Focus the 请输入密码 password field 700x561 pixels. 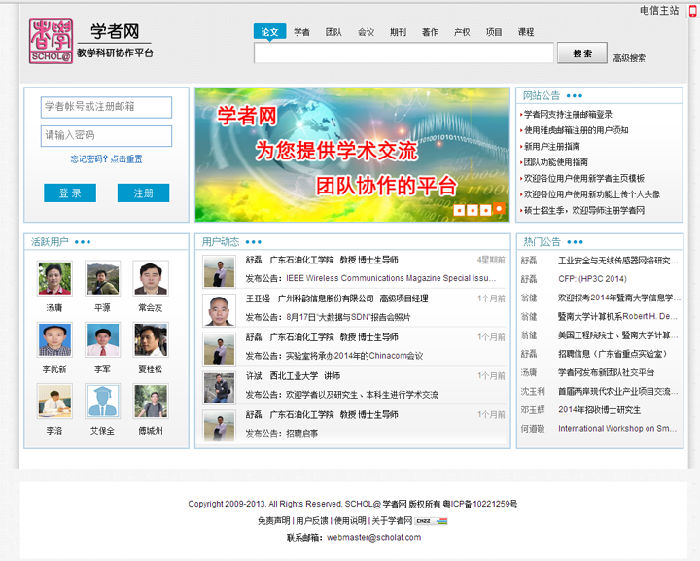pyautogui.click(x=106, y=136)
